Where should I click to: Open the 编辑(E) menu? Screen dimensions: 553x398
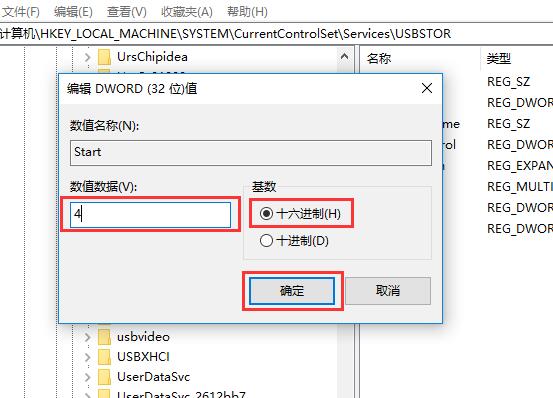click(73, 12)
